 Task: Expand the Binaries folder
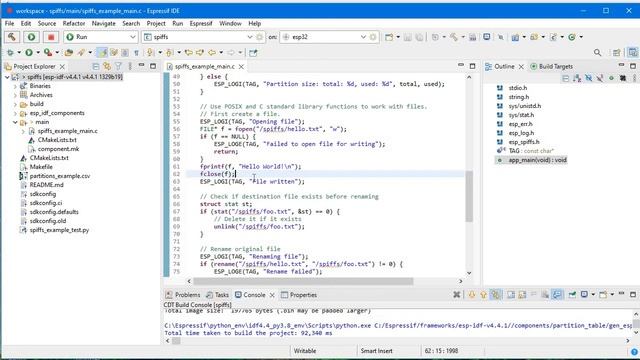point(16,86)
